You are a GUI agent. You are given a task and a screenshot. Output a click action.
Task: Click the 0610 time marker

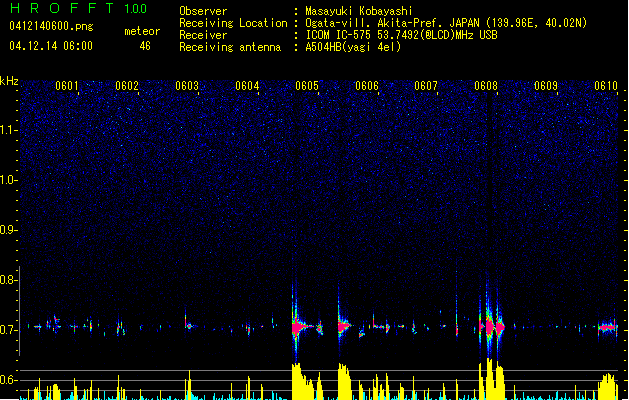pyautogui.click(x=606, y=86)
